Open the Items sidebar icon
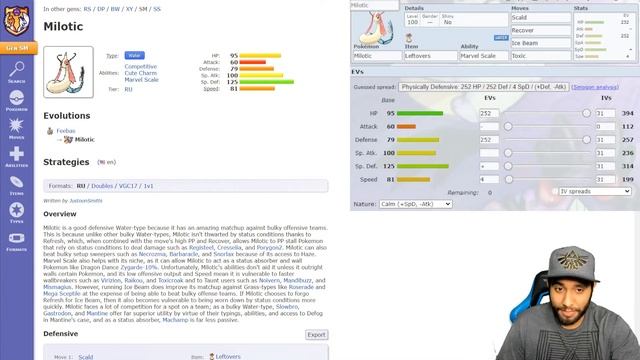This screenshot has width=640, height=360. [x=16, y=185]
